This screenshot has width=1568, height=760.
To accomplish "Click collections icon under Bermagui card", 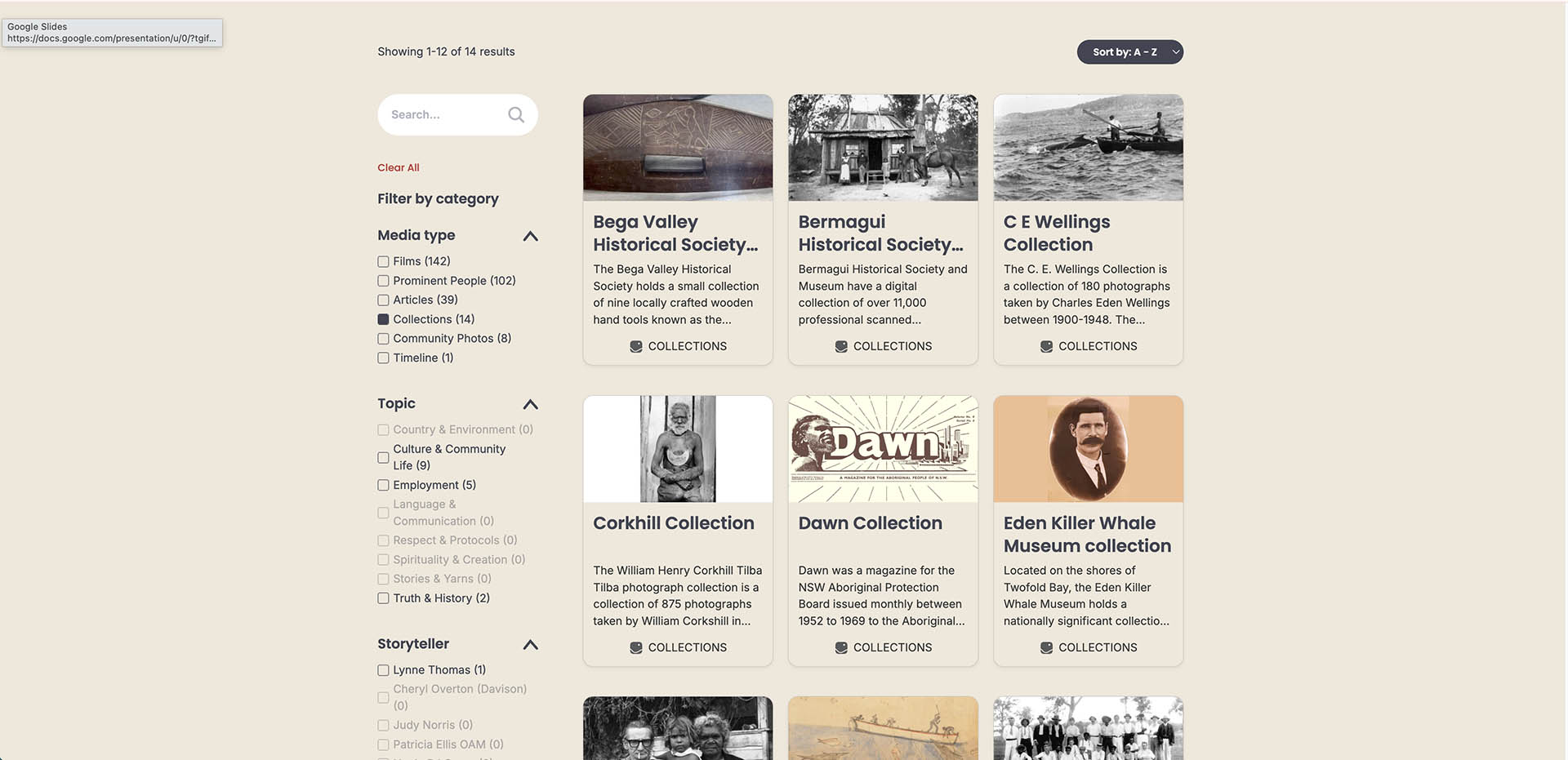I will (841, 346).
